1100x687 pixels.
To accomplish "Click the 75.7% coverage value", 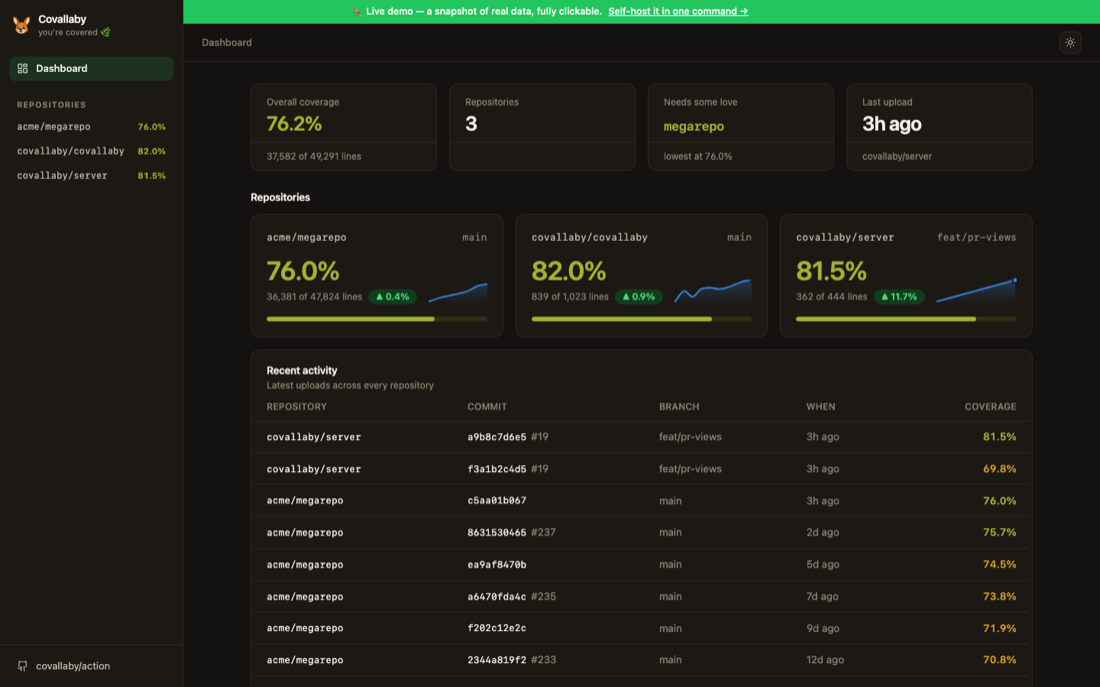I will pyautogui.click(x=1000, y=533).
